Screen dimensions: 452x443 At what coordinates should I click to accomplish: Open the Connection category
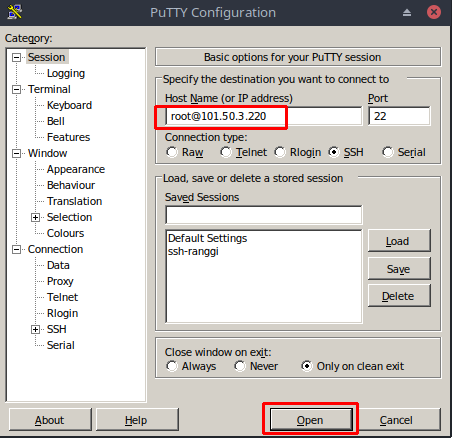[x=55, y=249]
